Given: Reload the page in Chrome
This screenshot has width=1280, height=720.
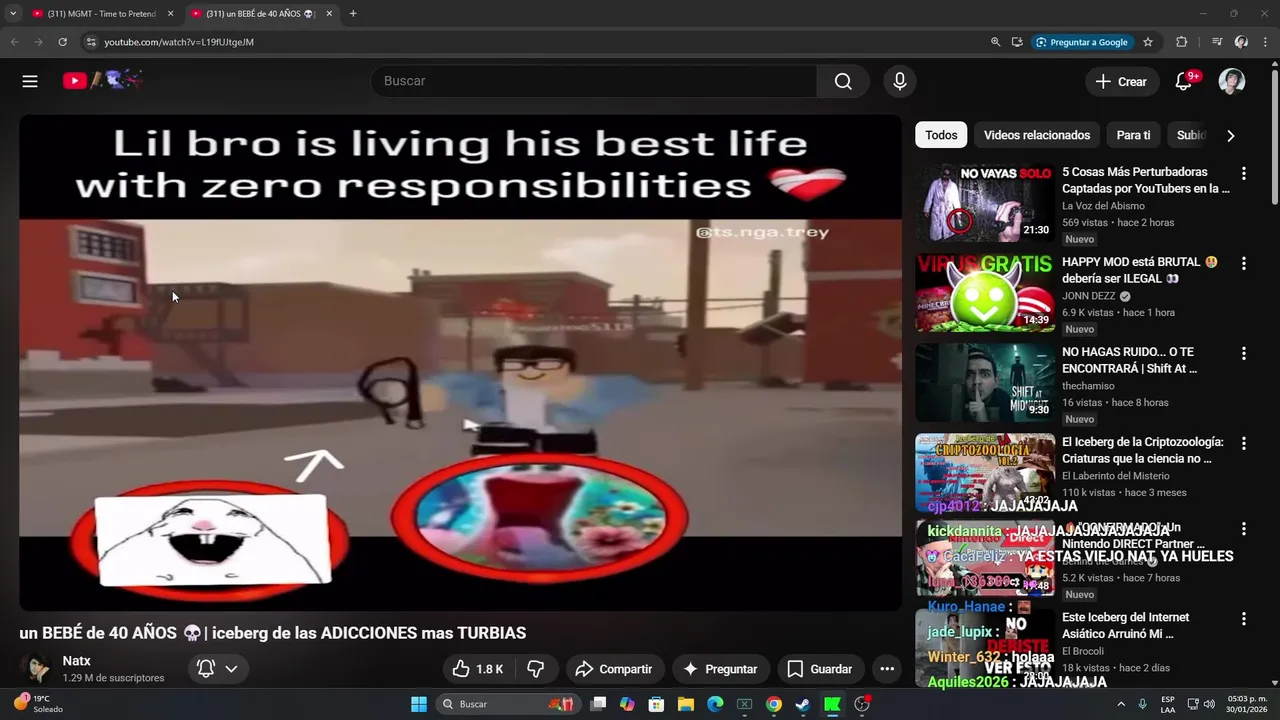Looking at the screenshot, I should (x=62, y=42).
